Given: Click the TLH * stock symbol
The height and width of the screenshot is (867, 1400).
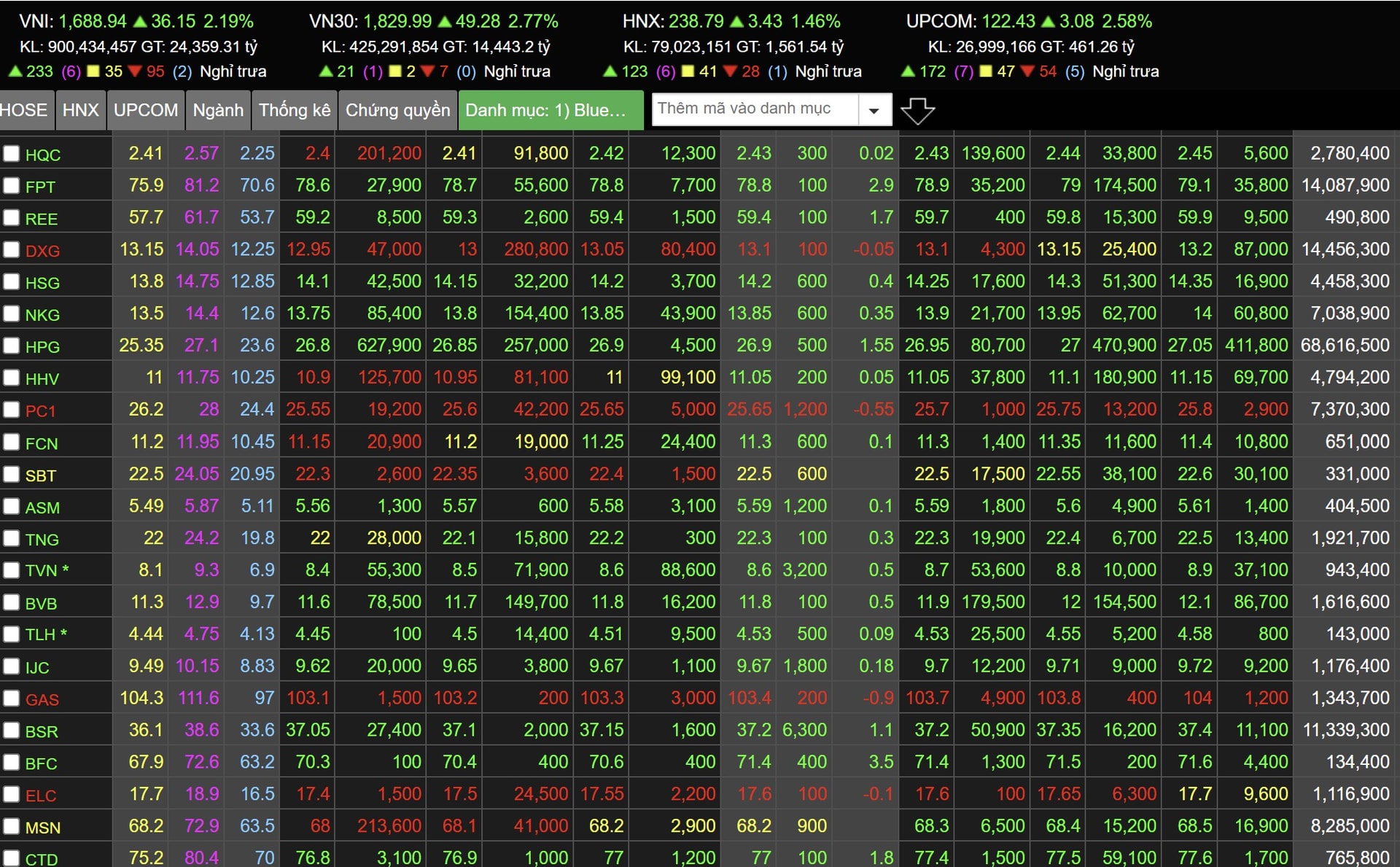Looking at the screenshot, I should pyautogui.click(x=46, y=634).
